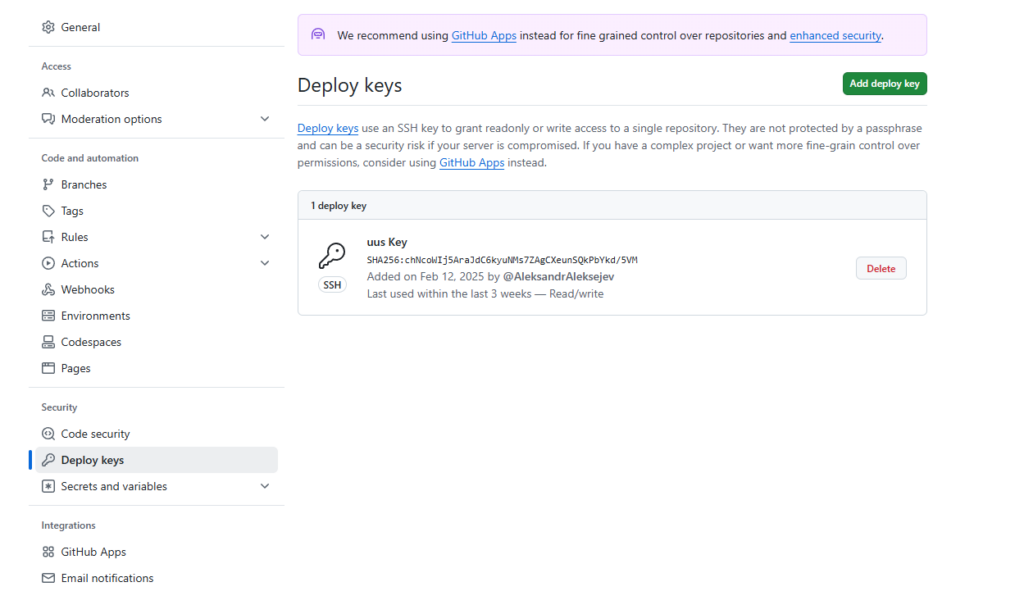Click the Environments server icon
Viewport: 1024px width, 614px height.
(x=48, y=315)
